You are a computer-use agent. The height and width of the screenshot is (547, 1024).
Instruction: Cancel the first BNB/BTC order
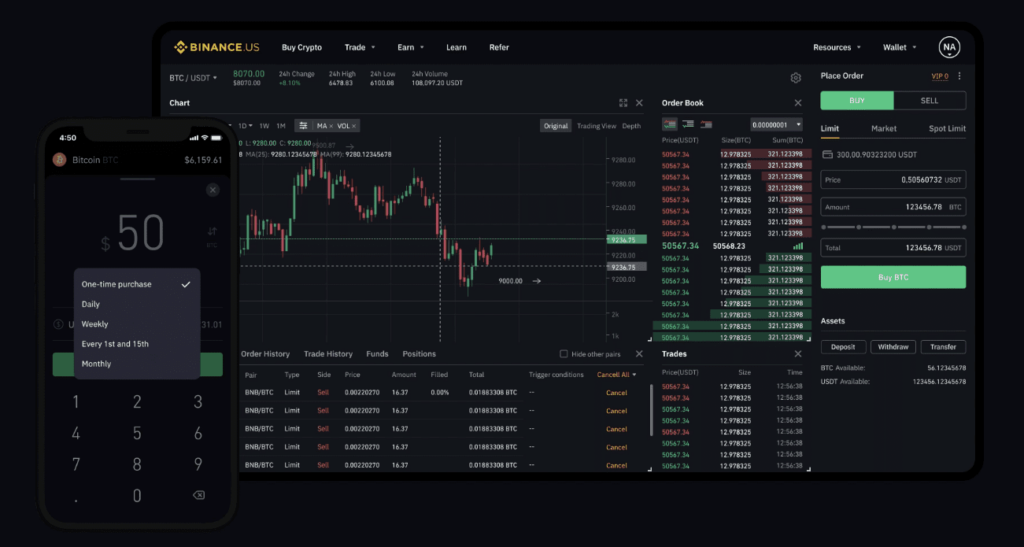click(x=616, y=393)
